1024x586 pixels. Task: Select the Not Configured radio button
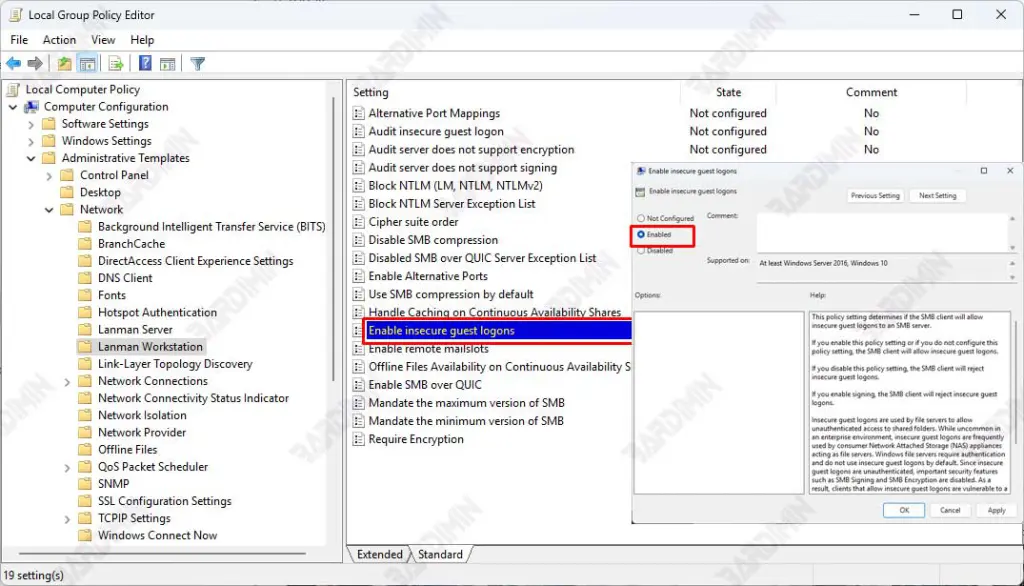coord(641,218)
